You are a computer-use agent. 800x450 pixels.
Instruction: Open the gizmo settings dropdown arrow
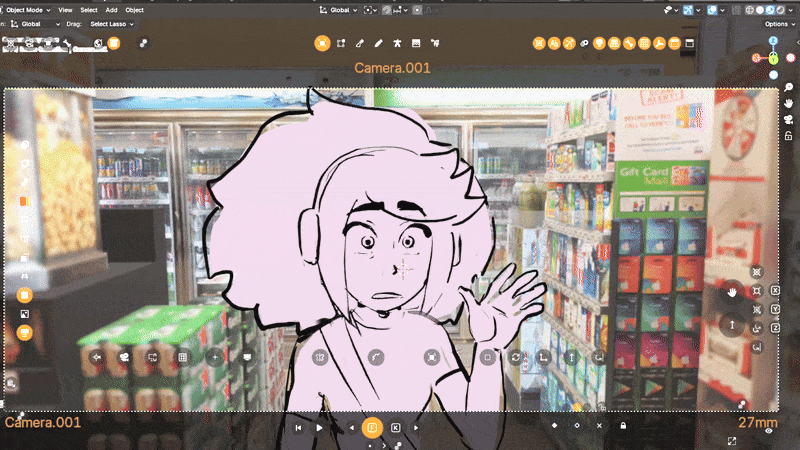point(698,10)
